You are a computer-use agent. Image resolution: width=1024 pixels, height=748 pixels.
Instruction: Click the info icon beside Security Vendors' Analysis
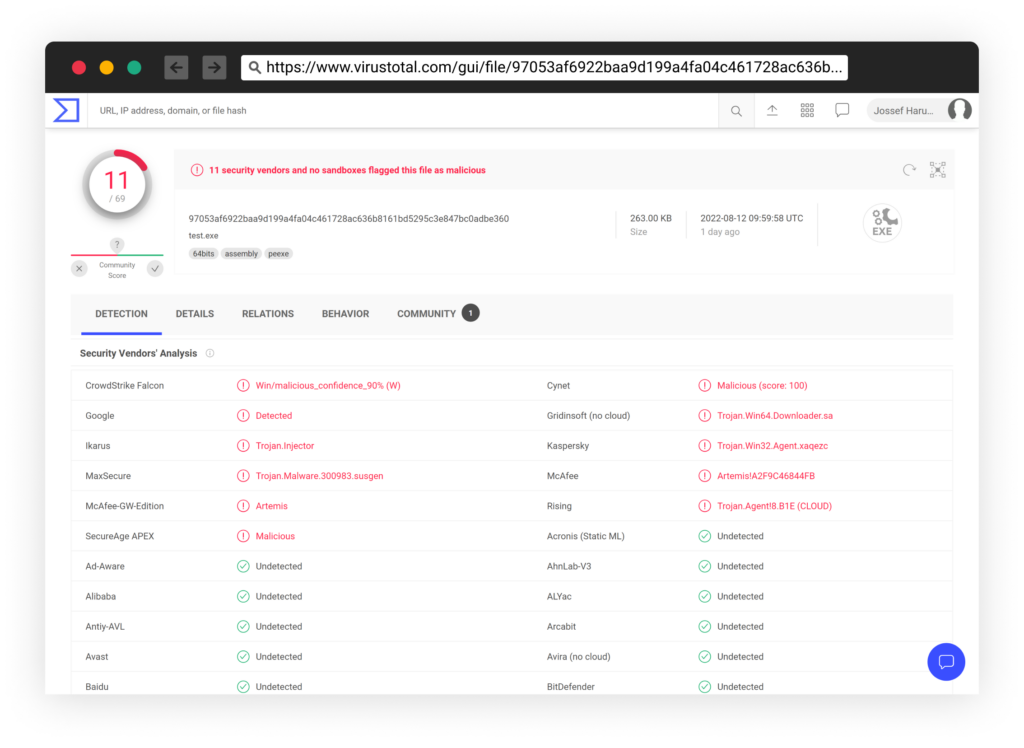pos(210,353)
